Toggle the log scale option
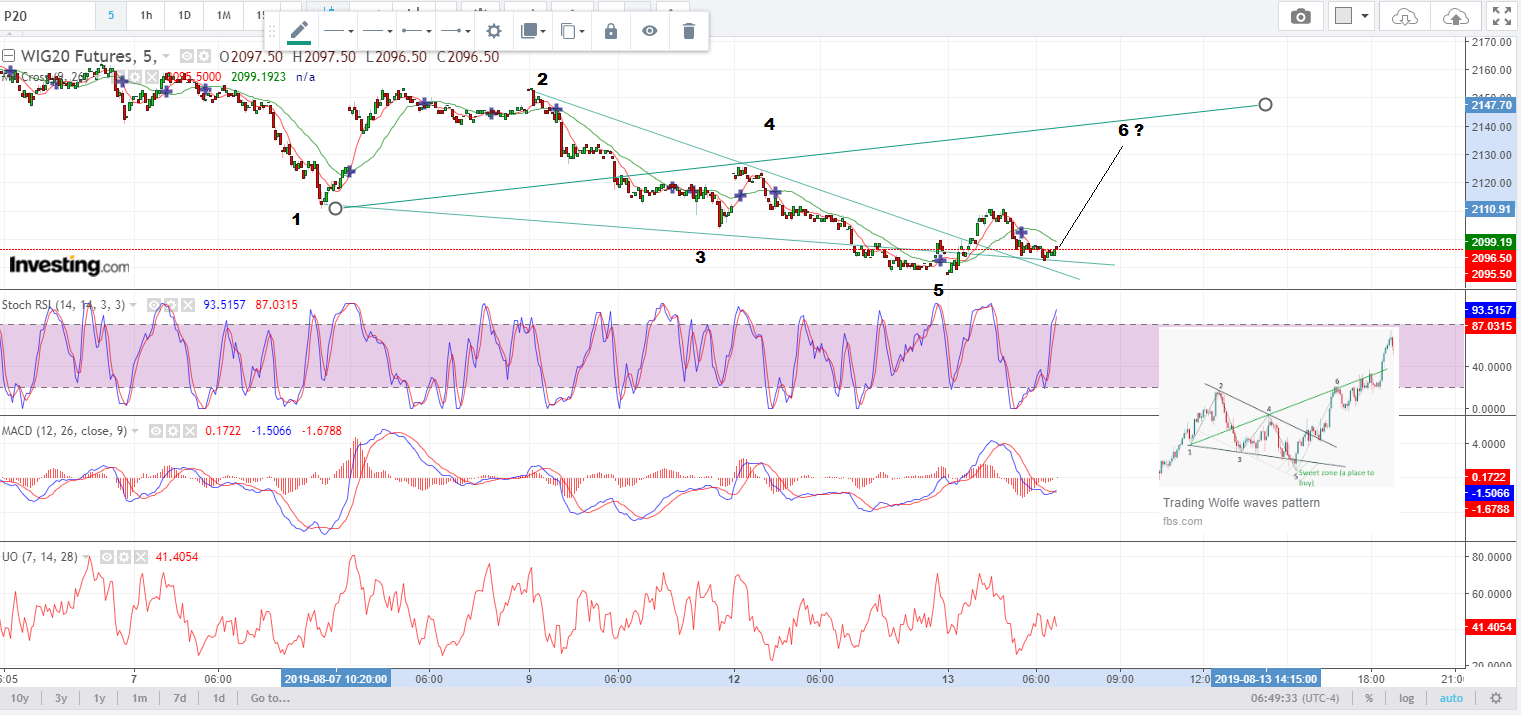The height and width of the screenshot is (715, 1521). pos(1407,698)
